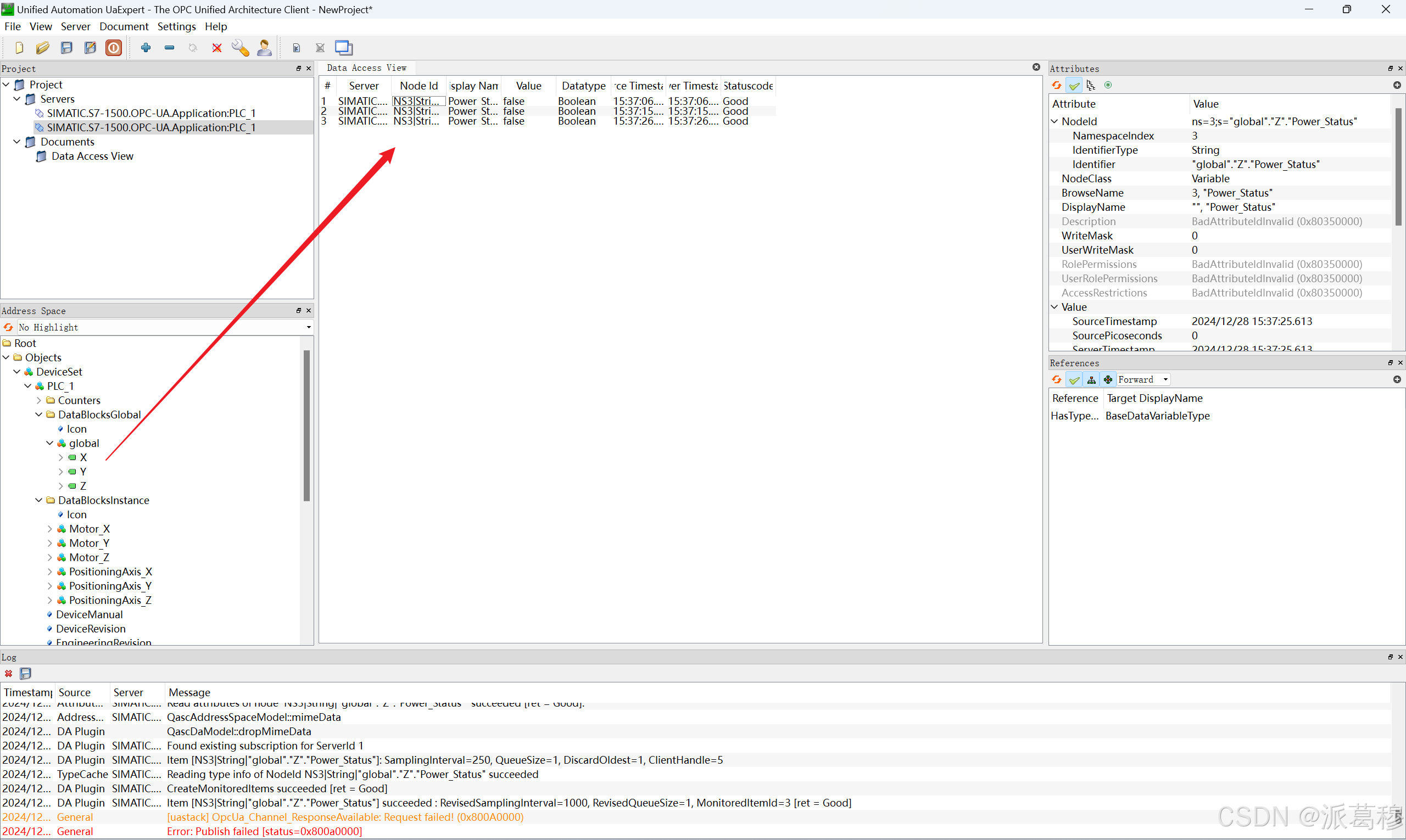Screen dimensions: 1406x840
Task: Select Data Access View document in Project tree
Action: pyautogui.click(x=92, y=156)
